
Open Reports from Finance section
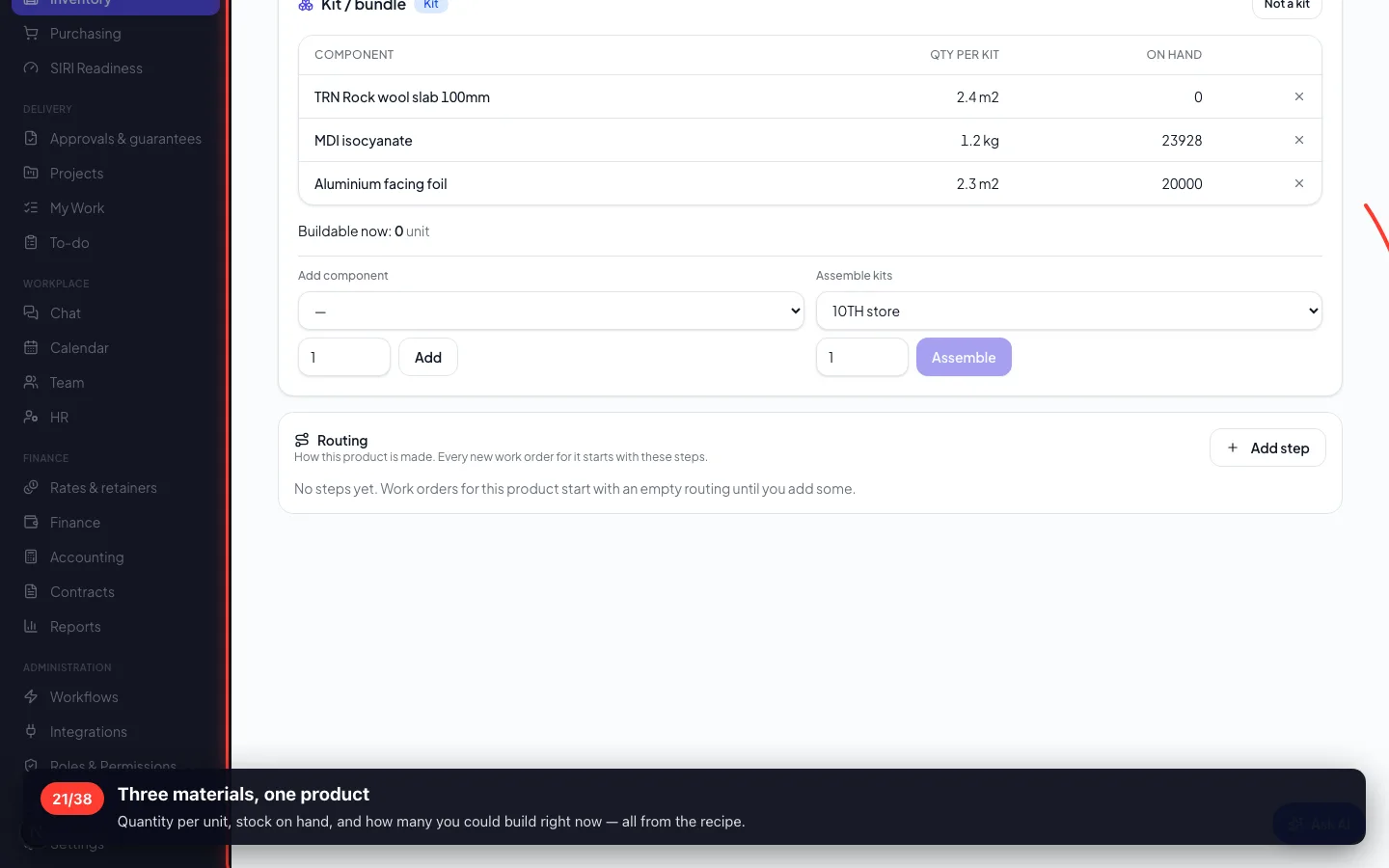[75, 627]
